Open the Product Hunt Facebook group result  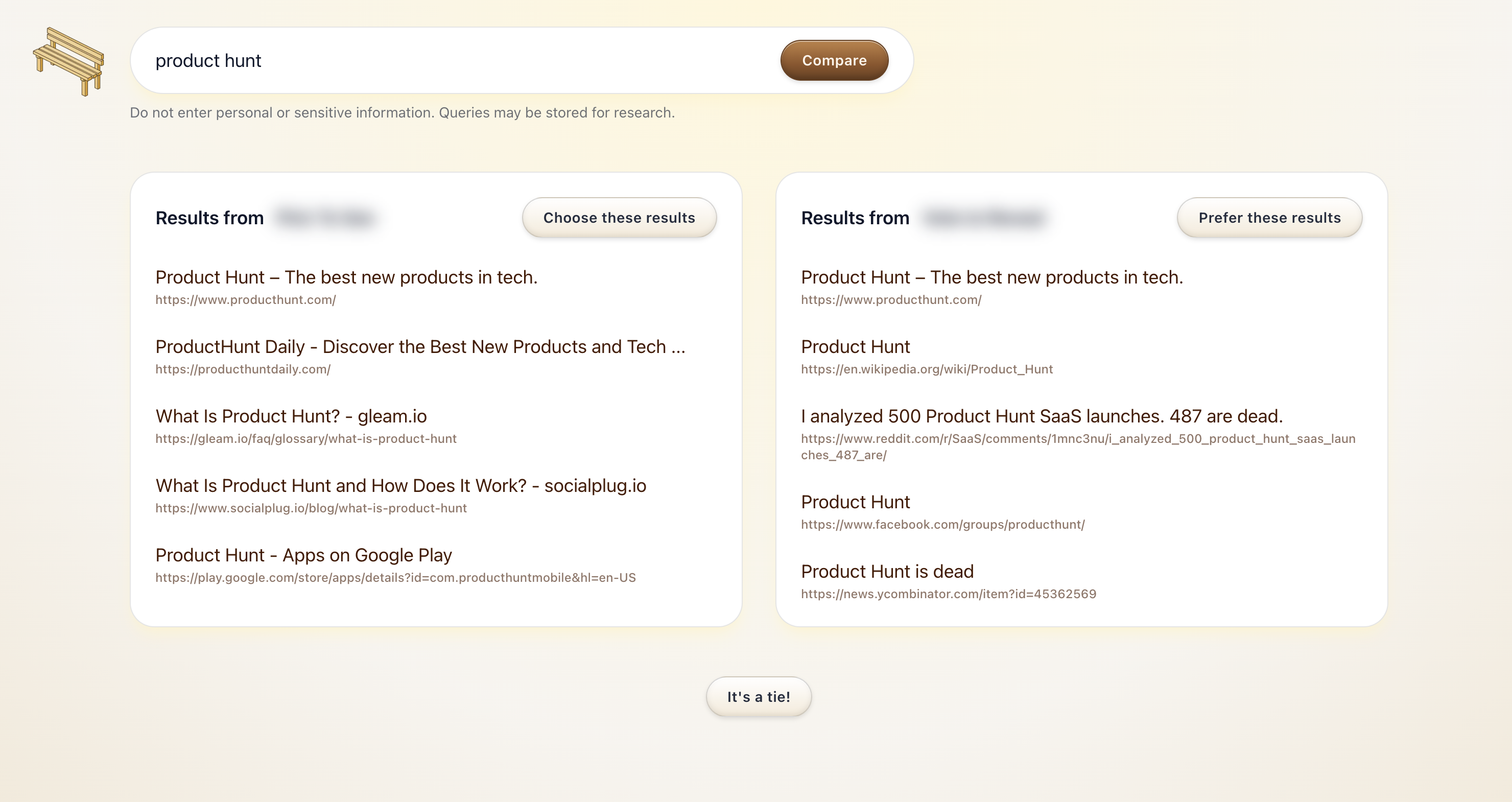tap(855, 502)
